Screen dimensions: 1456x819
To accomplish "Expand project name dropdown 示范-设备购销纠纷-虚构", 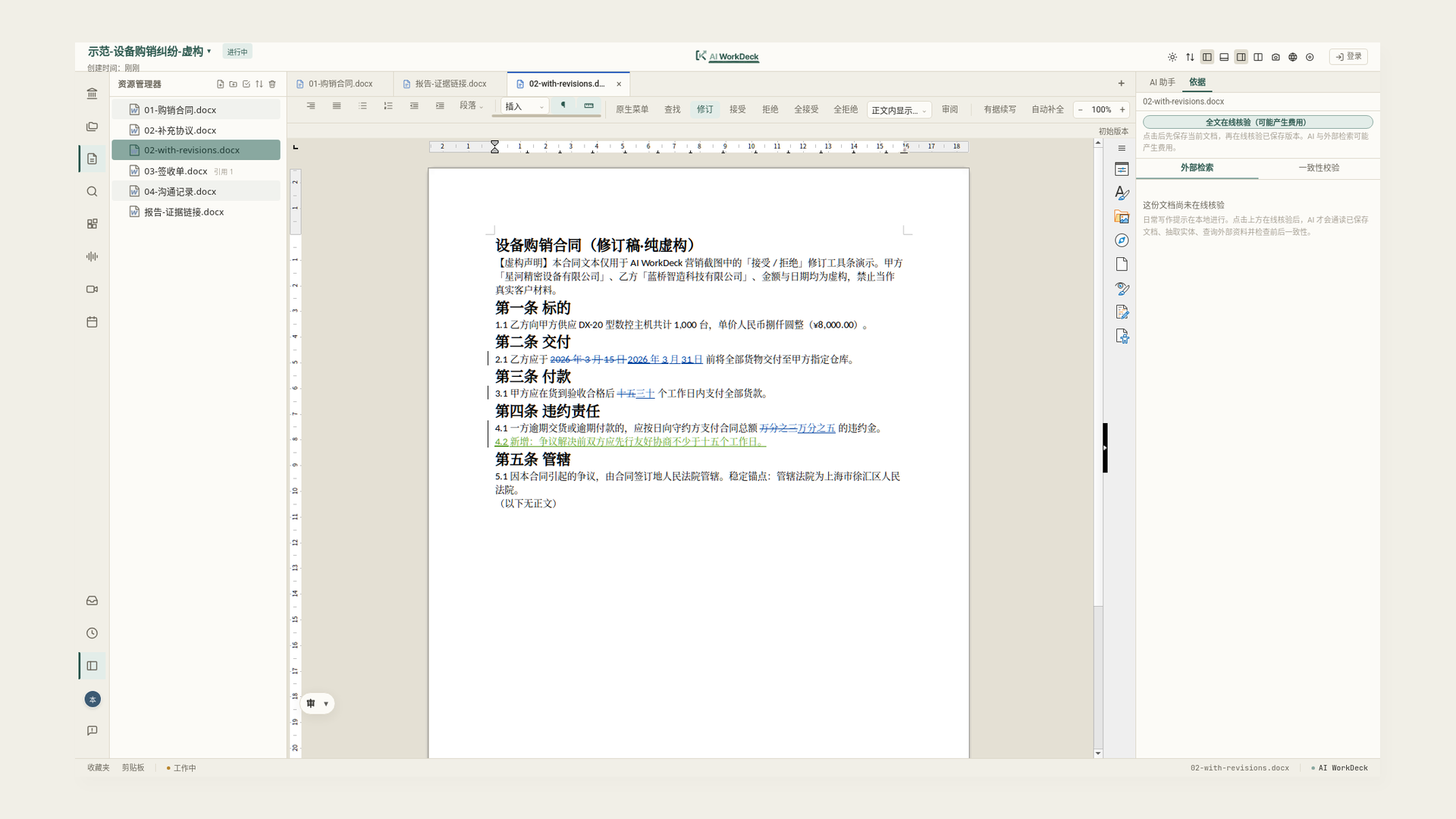I will tap(149, 52).
